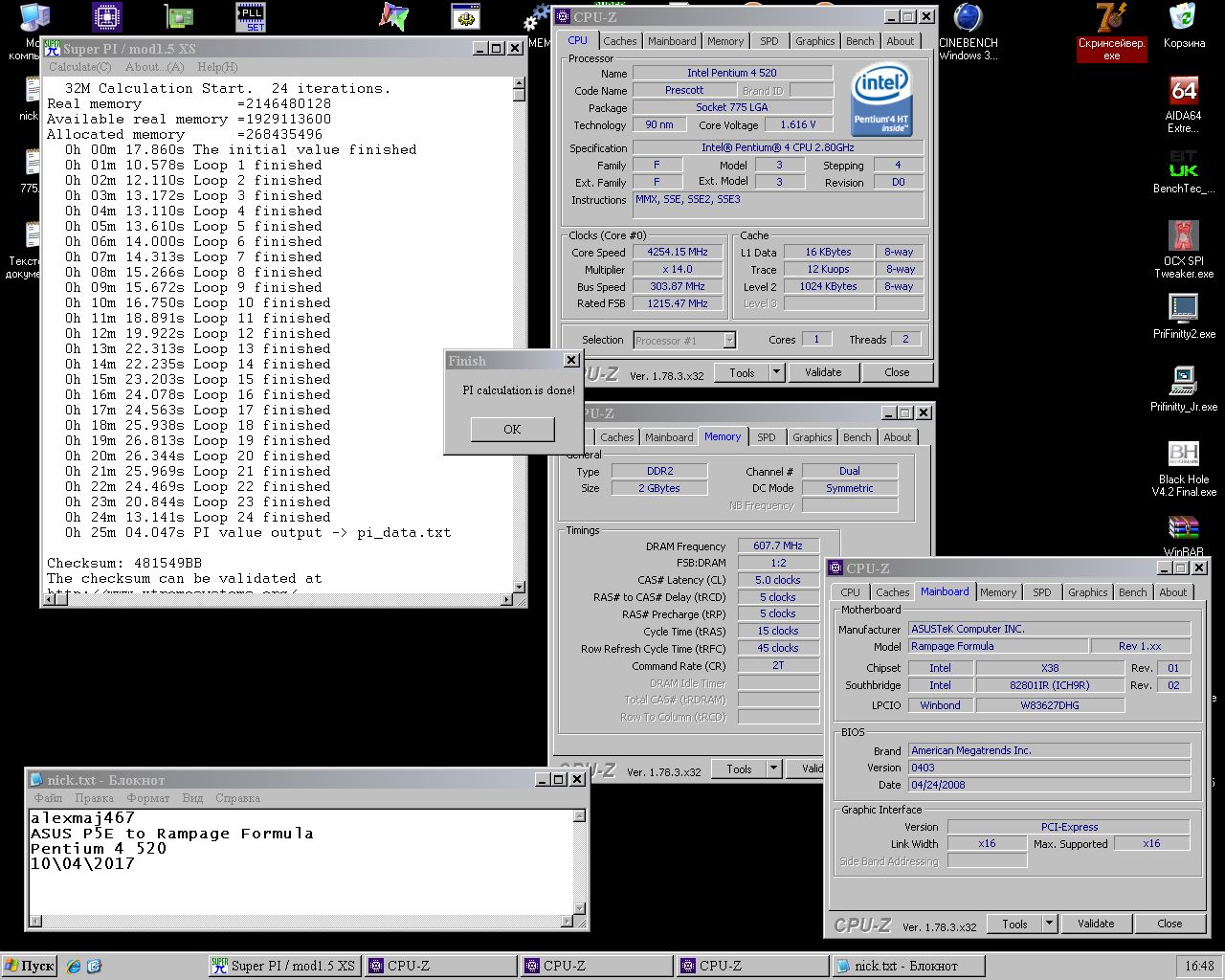Viewport: 1225px width, 980px height.
Task: Open the Пуск start button
Action: (29, 966)
